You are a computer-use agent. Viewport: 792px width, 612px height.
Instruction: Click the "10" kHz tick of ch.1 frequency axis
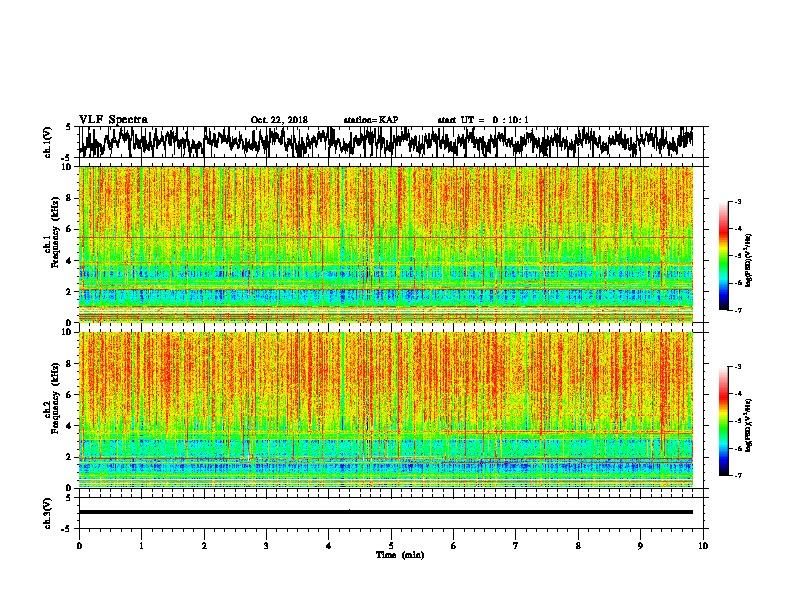click(68, 167)
